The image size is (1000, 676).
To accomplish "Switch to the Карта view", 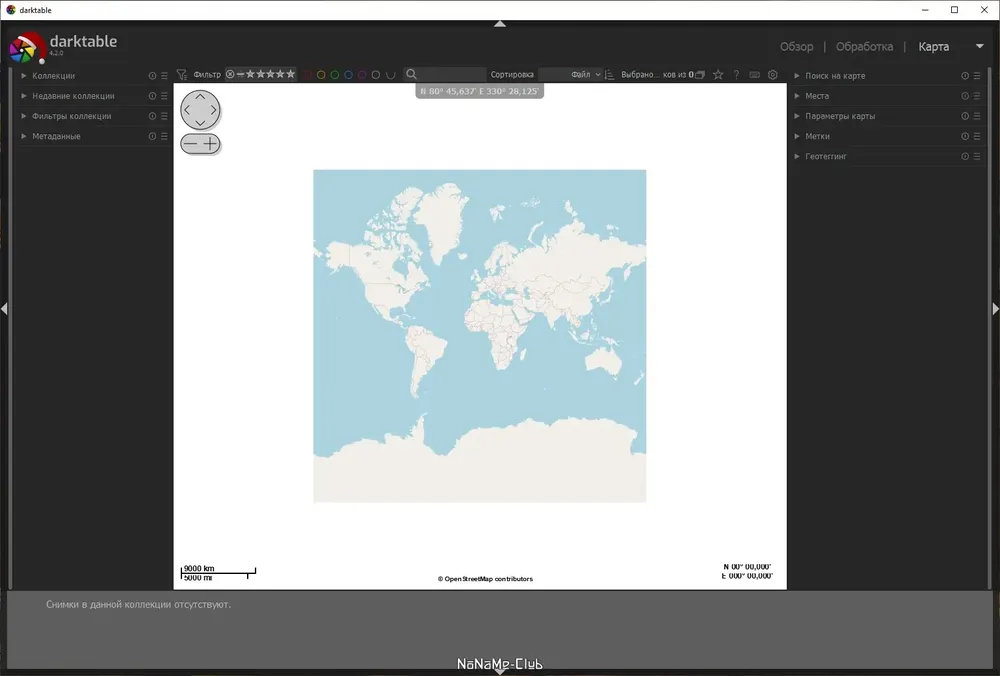I will (933, 47).
